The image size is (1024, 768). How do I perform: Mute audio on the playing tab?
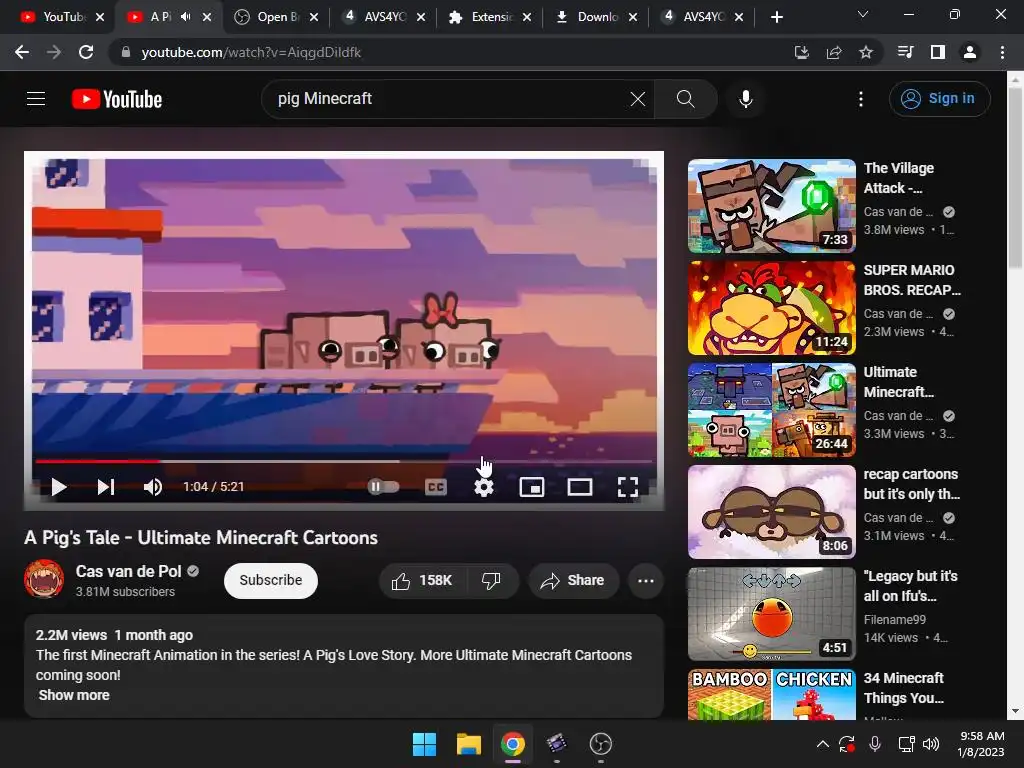click(185, 17)
